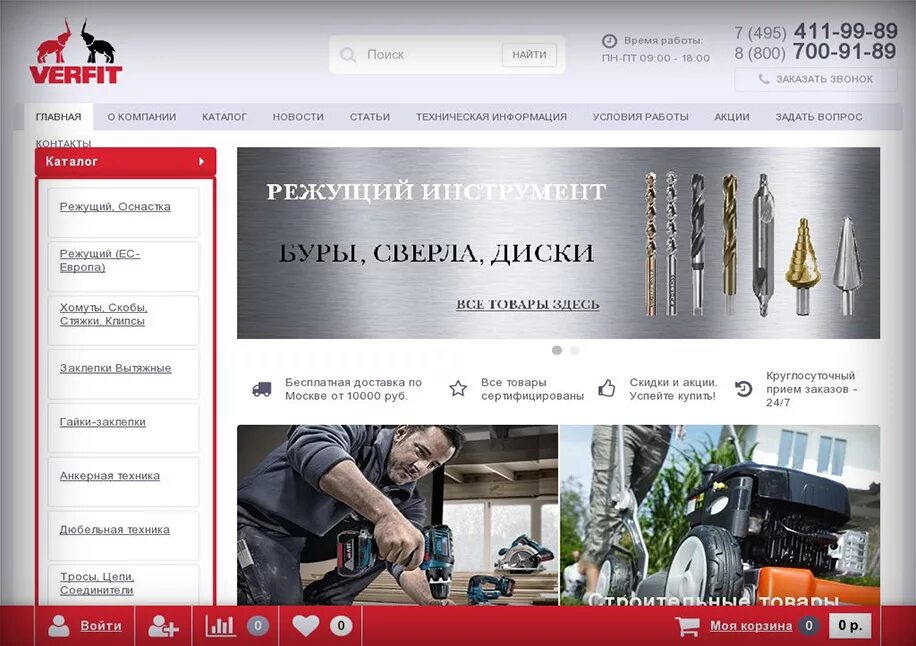Open category Режущий (ЕС-Европа)
The width and height of the screenshot is (916, 646).
(100, 261)
